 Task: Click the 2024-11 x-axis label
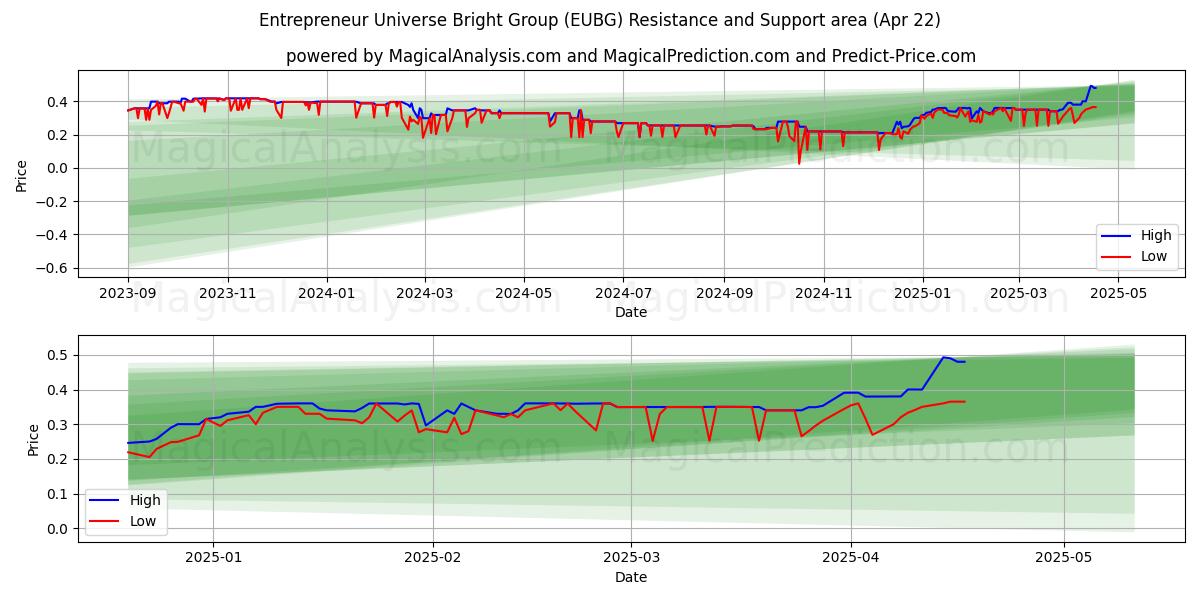tap(824, 294)
